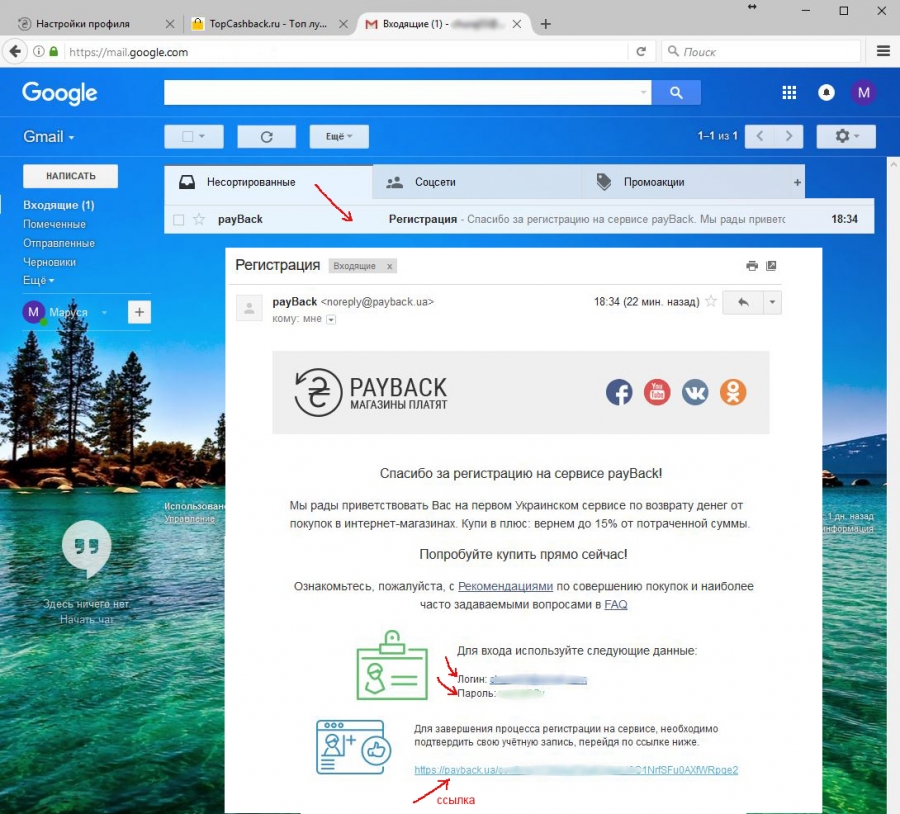900x814 pixels.
Task: Go to the next page of messages
Action: point(788,137)
